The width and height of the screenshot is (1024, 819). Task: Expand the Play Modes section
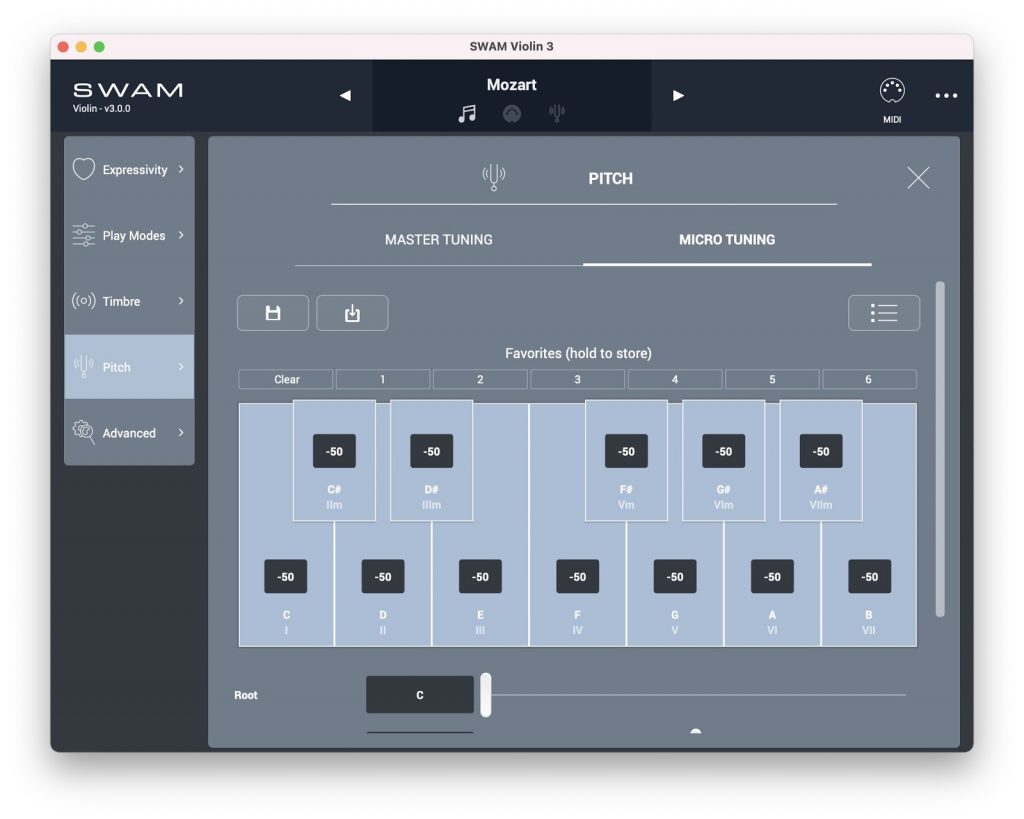(129, 236)
